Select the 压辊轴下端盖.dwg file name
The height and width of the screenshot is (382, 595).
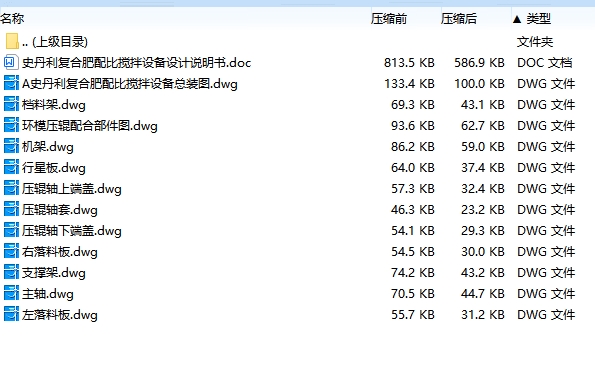click(x=72, y=231)
